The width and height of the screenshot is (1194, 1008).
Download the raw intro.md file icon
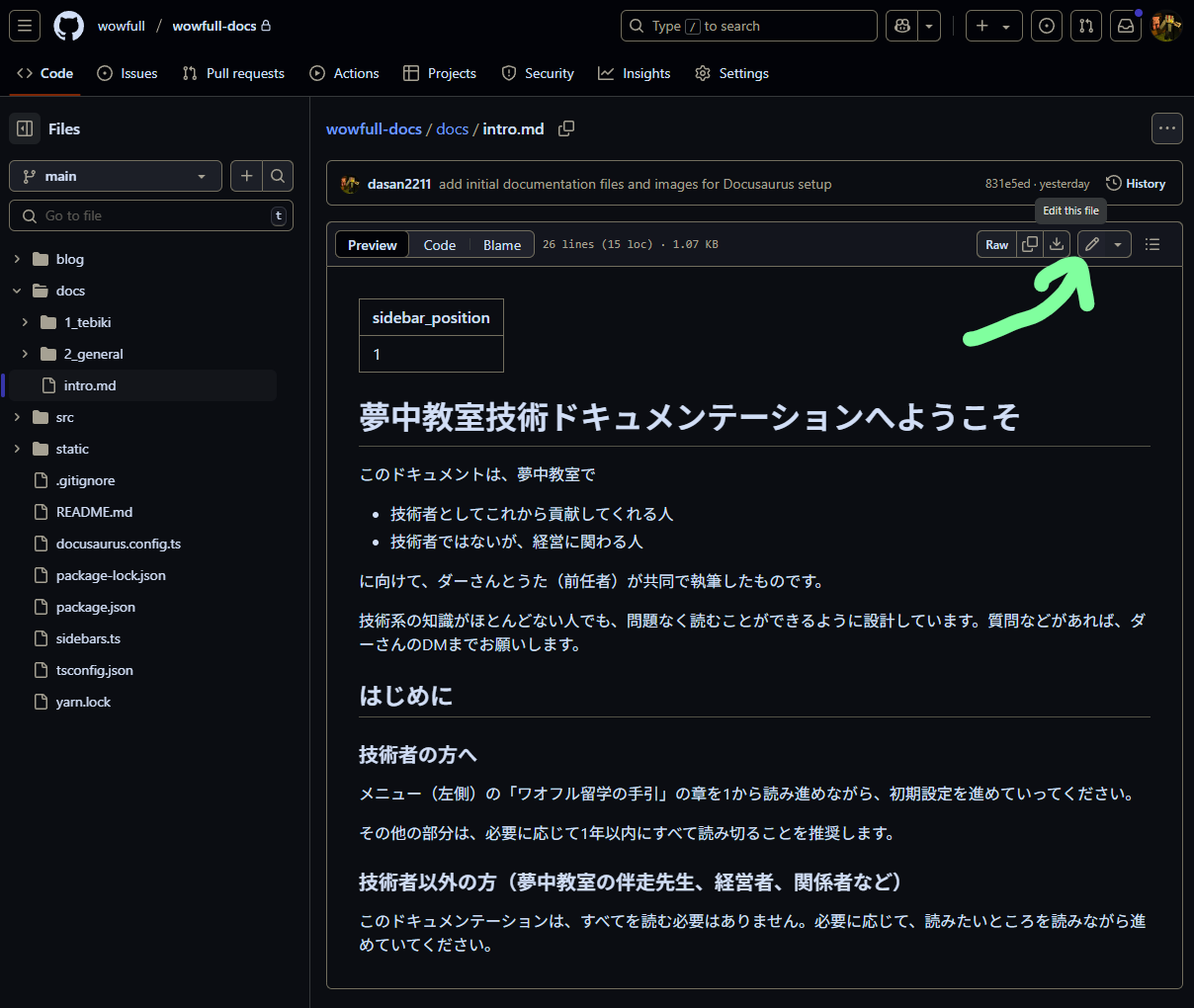click(1056, 244)
